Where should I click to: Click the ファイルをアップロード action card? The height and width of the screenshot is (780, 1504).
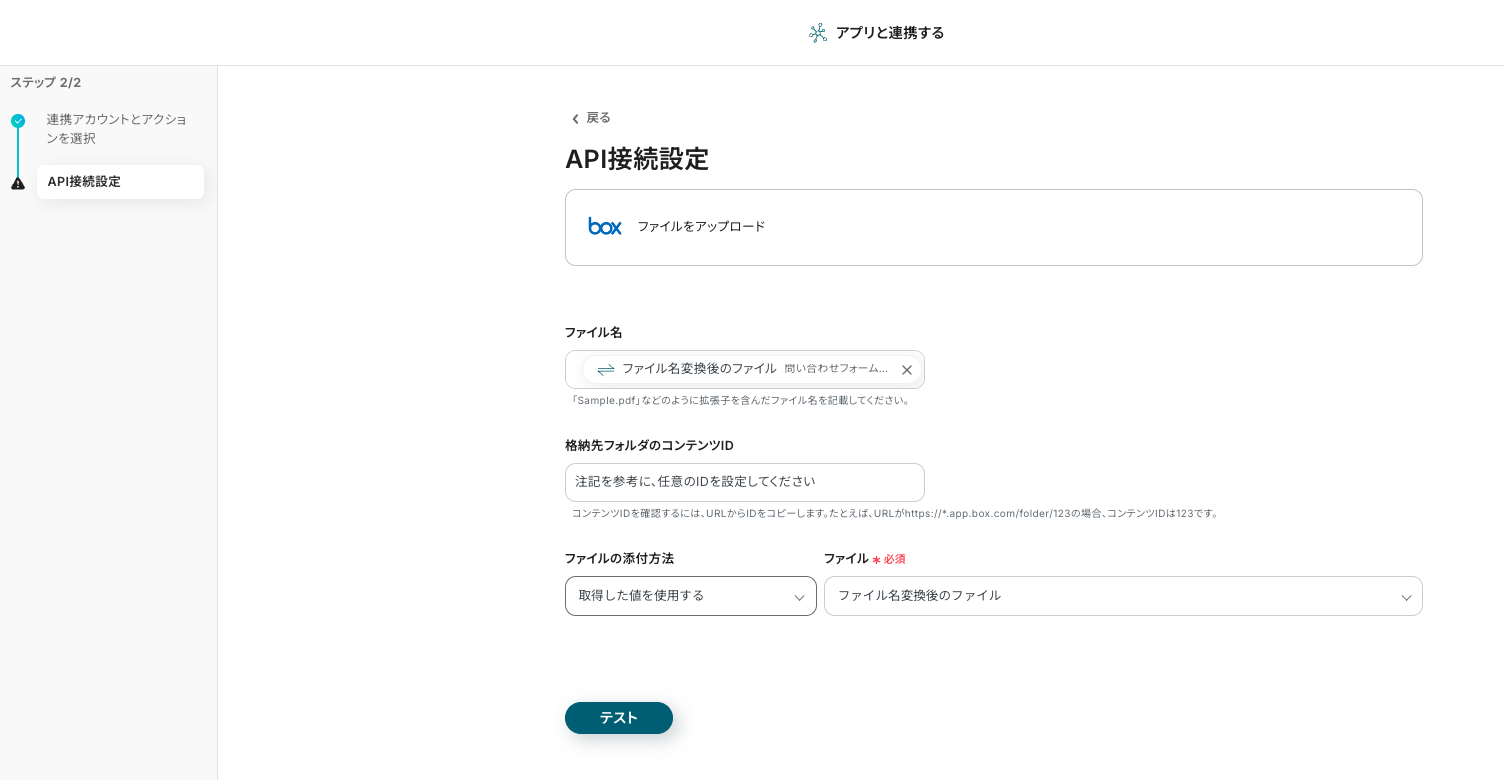pyautogui.click(x=993, y=227)
